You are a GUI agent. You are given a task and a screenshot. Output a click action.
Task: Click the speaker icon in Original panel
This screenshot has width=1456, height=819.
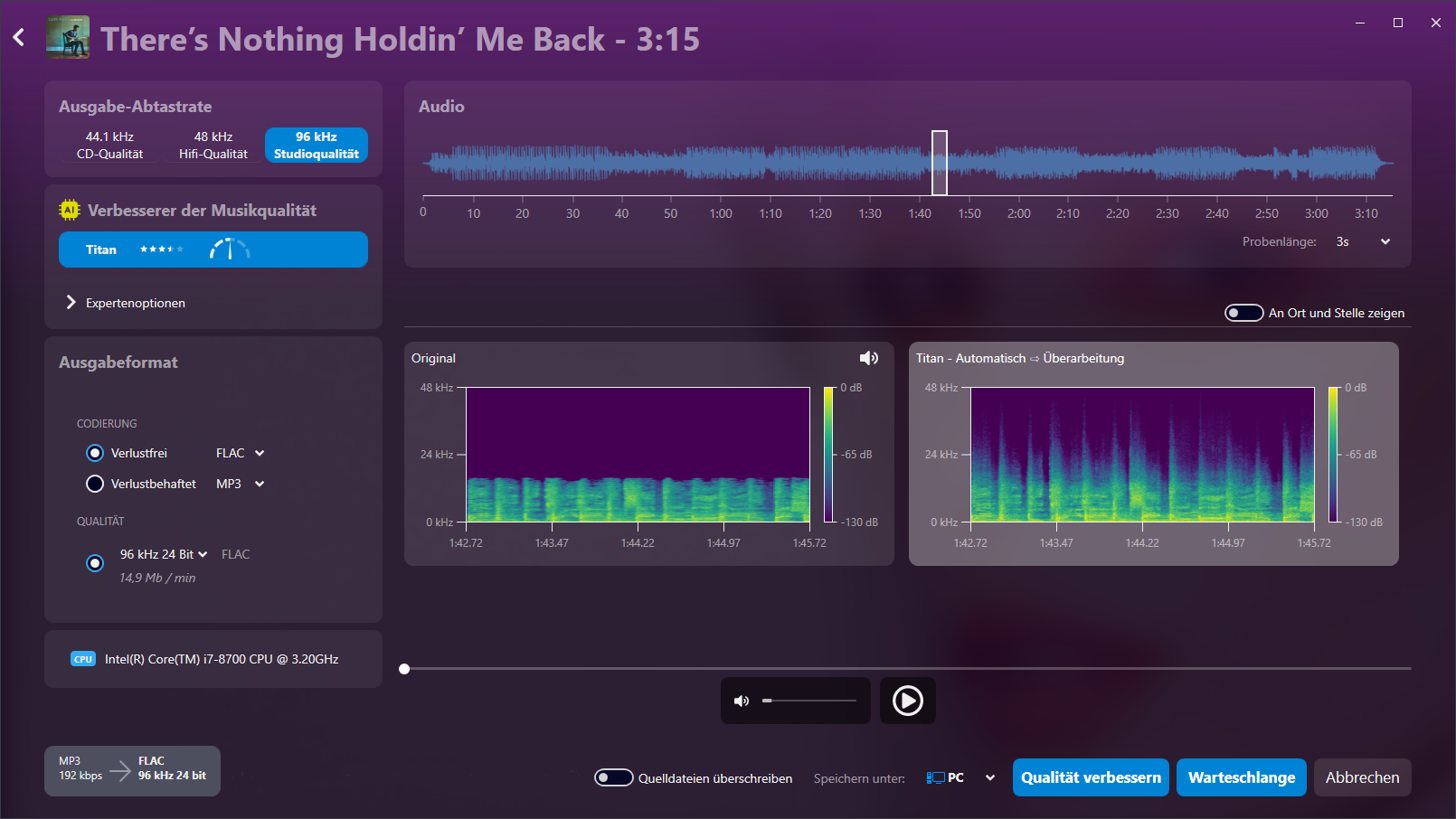[869, 358]
